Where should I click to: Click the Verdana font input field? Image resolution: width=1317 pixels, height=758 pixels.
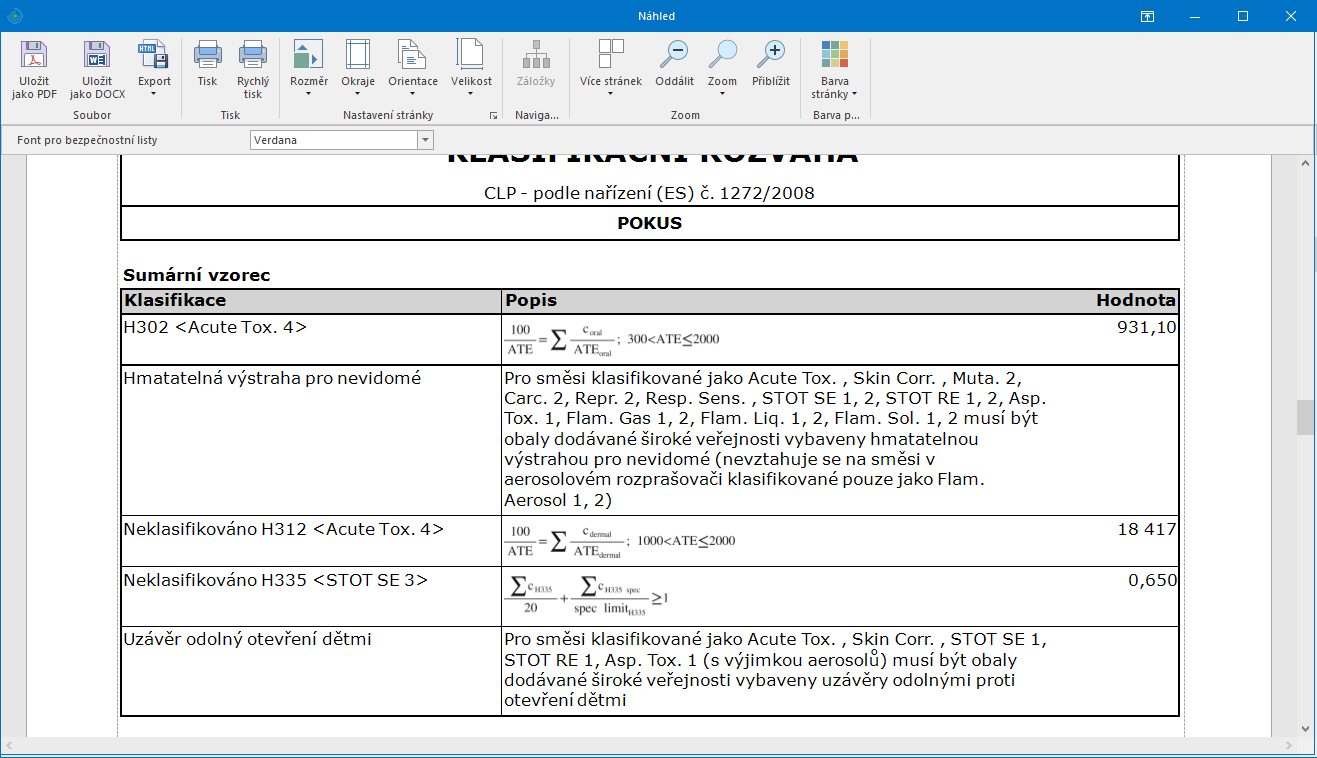tap(334, 140)
